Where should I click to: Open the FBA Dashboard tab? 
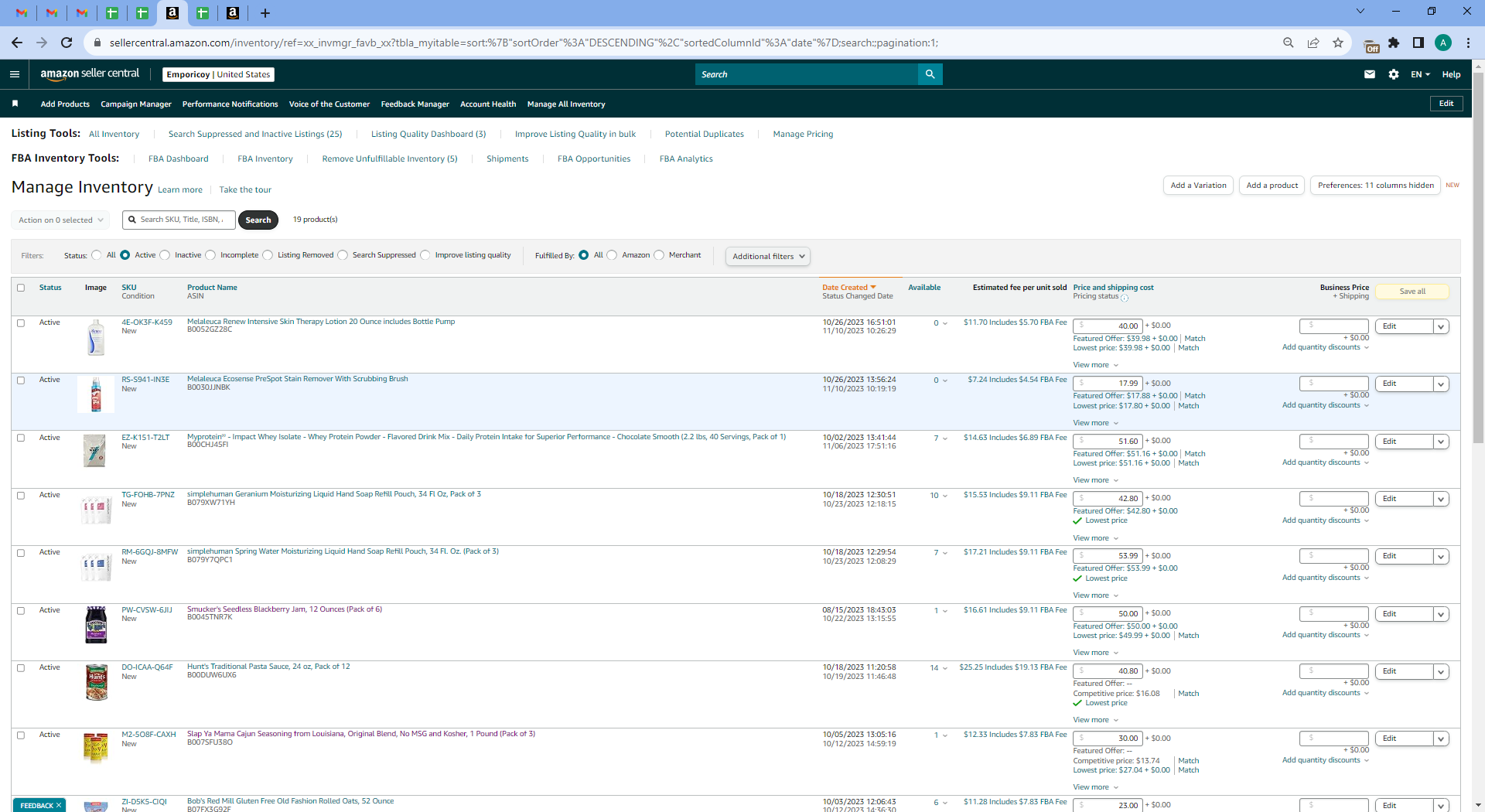179,159
